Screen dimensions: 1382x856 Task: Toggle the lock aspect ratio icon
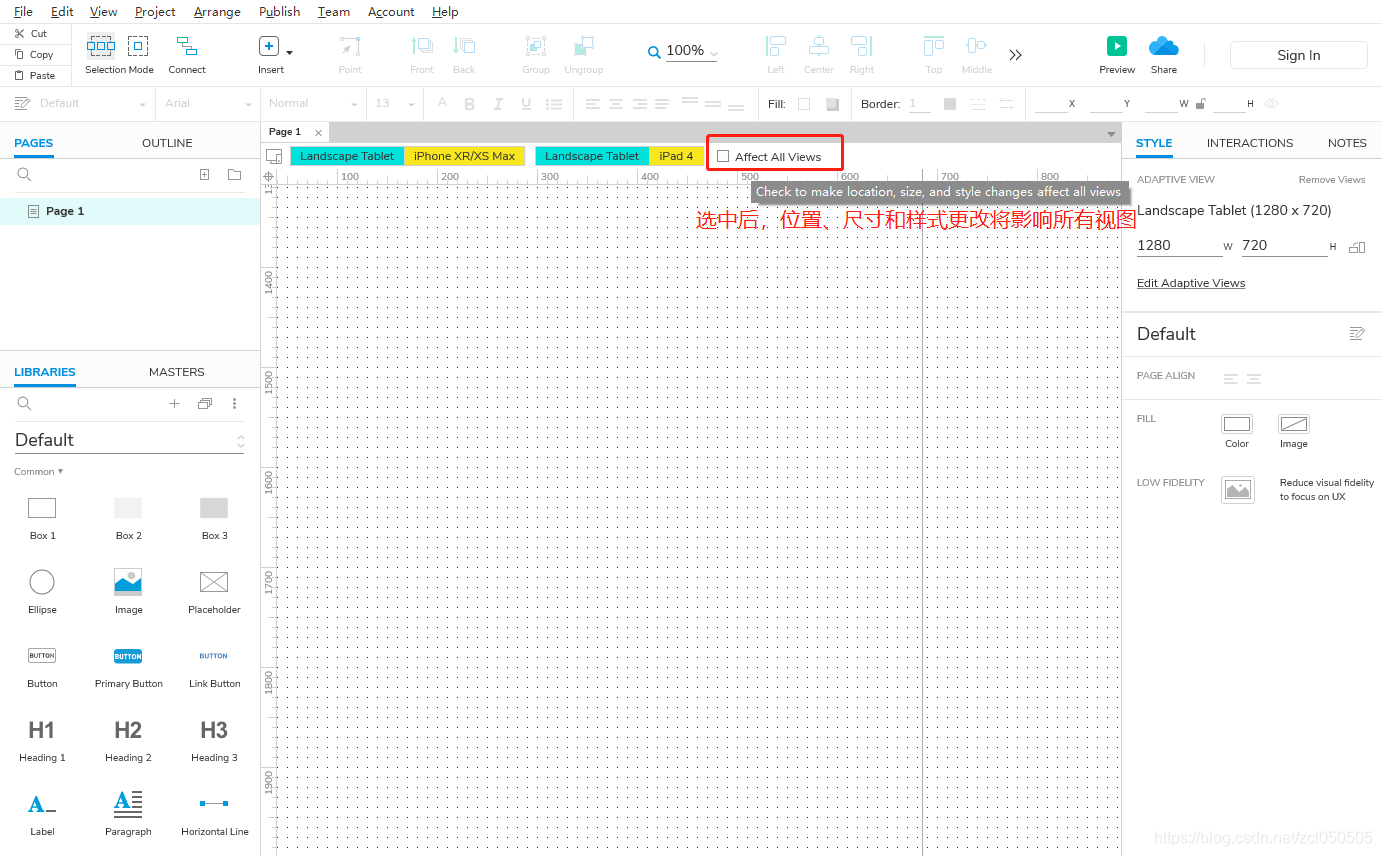click(1201, 103)
